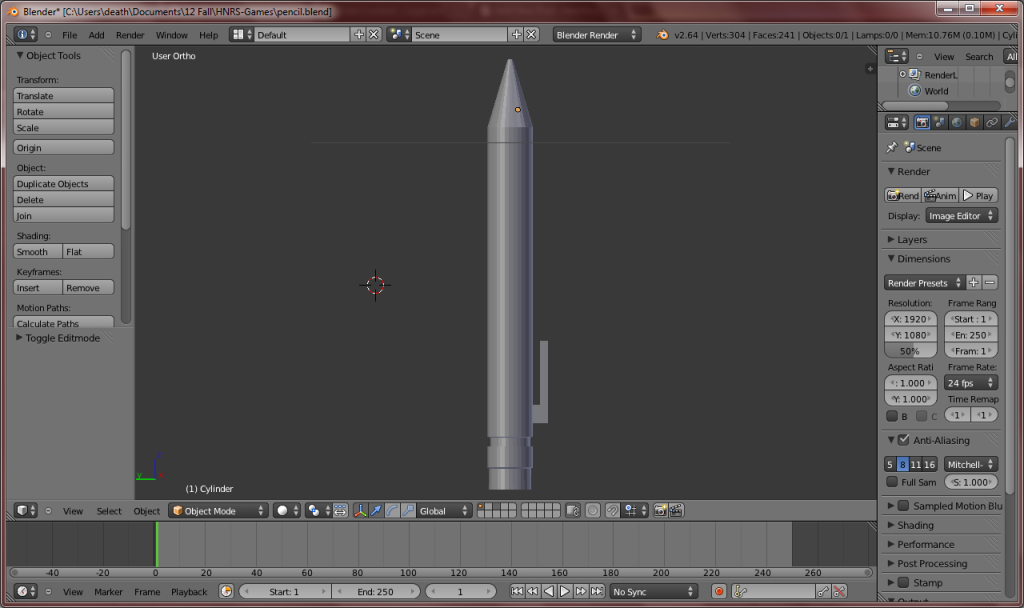The image size is (1024, 608).
Task: Pin the properties context with pushpin icon
Action: pos(891,147)
